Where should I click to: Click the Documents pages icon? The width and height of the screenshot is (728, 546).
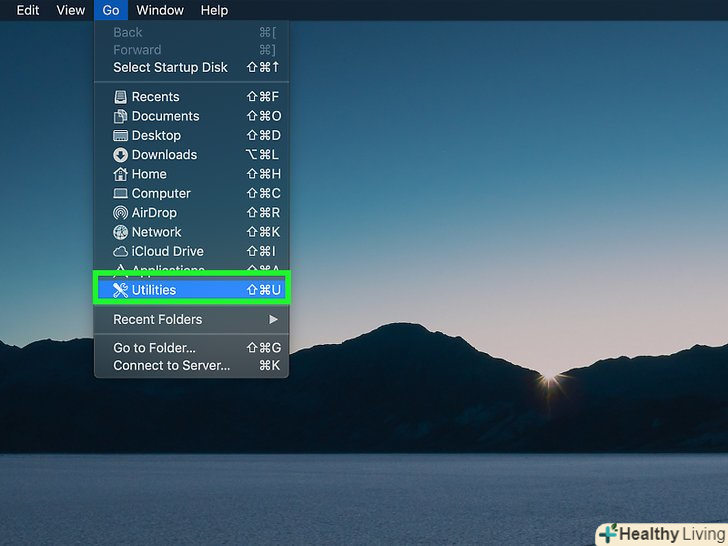pyautogui.click(x=120, y=116)
